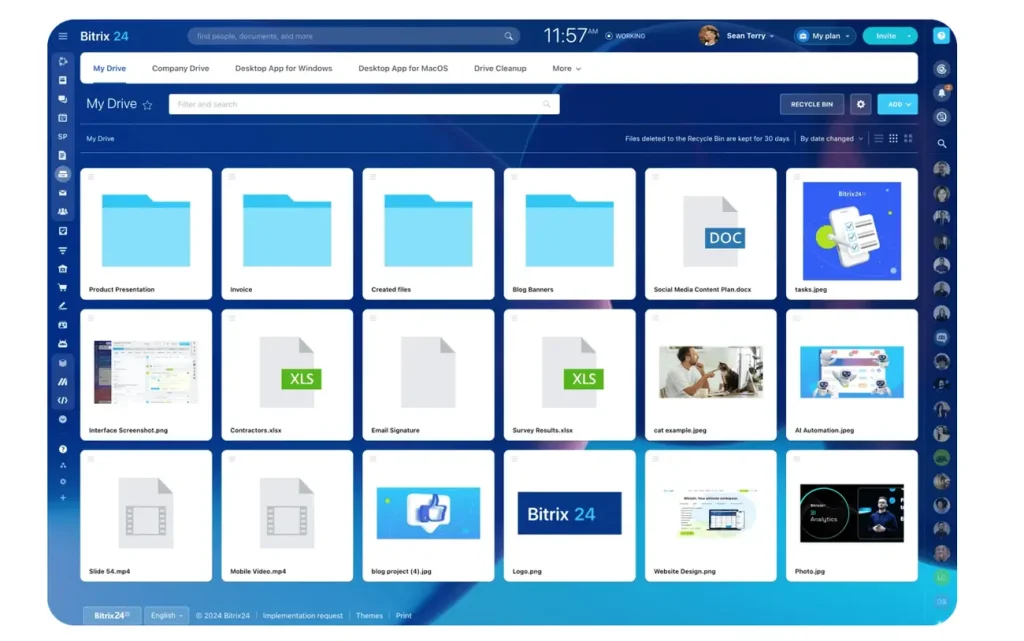Click the green ADD button
This screenshot has height=641, width=1024.
coord(897,104)
